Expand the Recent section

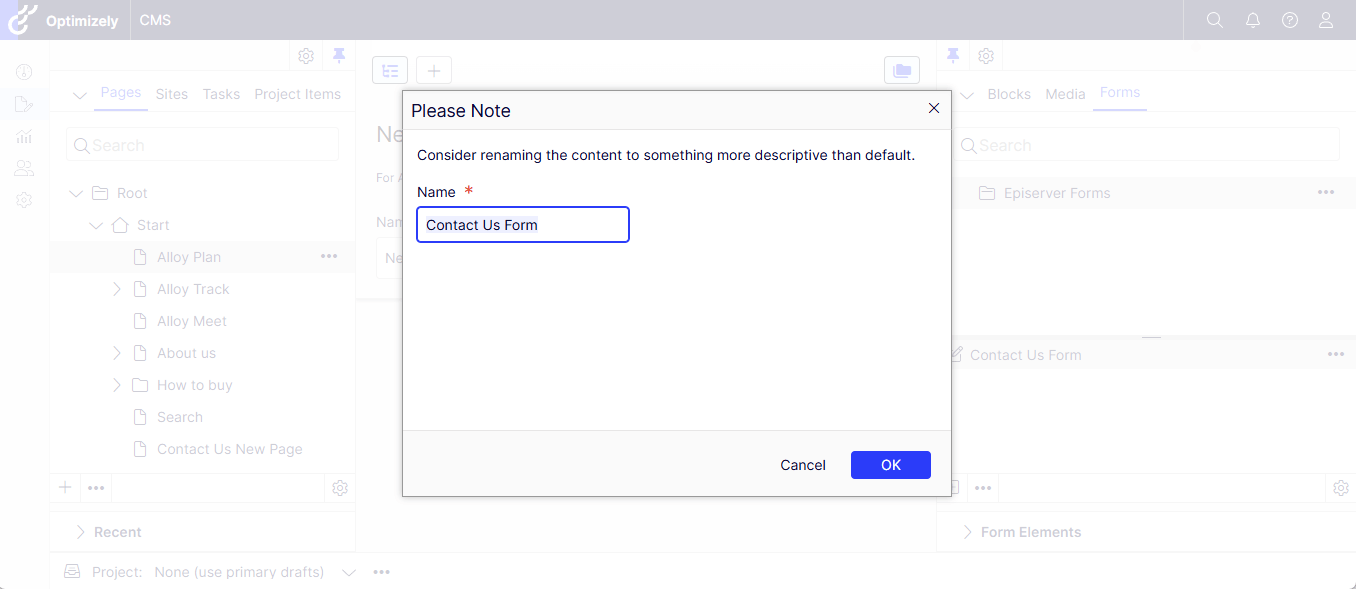point(81,532)
